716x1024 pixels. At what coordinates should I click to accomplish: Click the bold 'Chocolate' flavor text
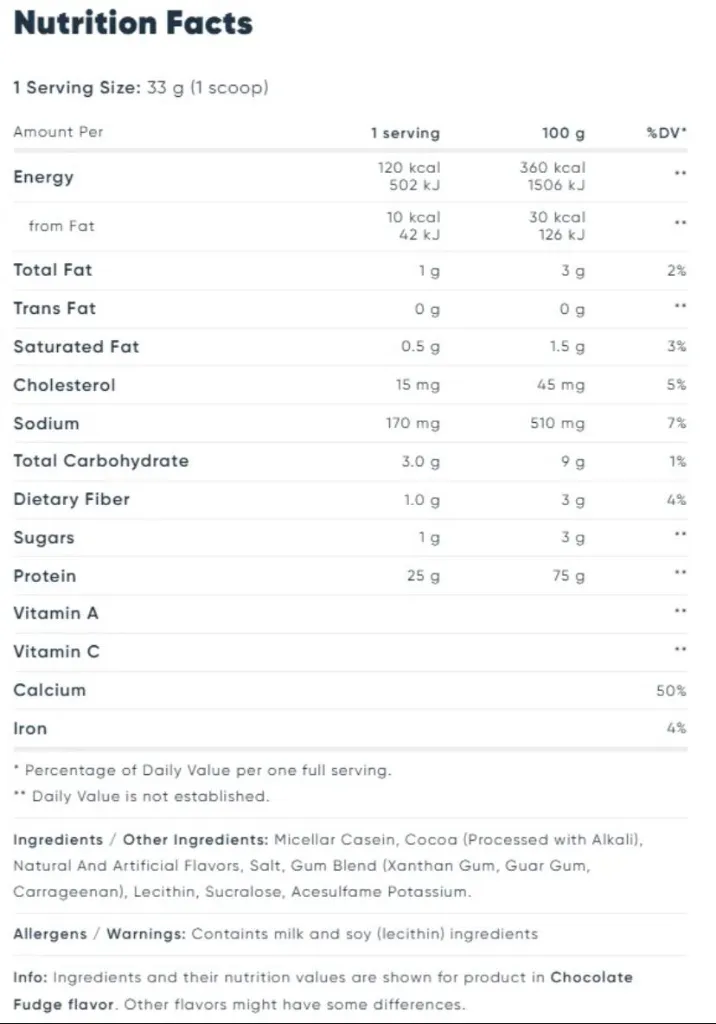tap(592, 977)
